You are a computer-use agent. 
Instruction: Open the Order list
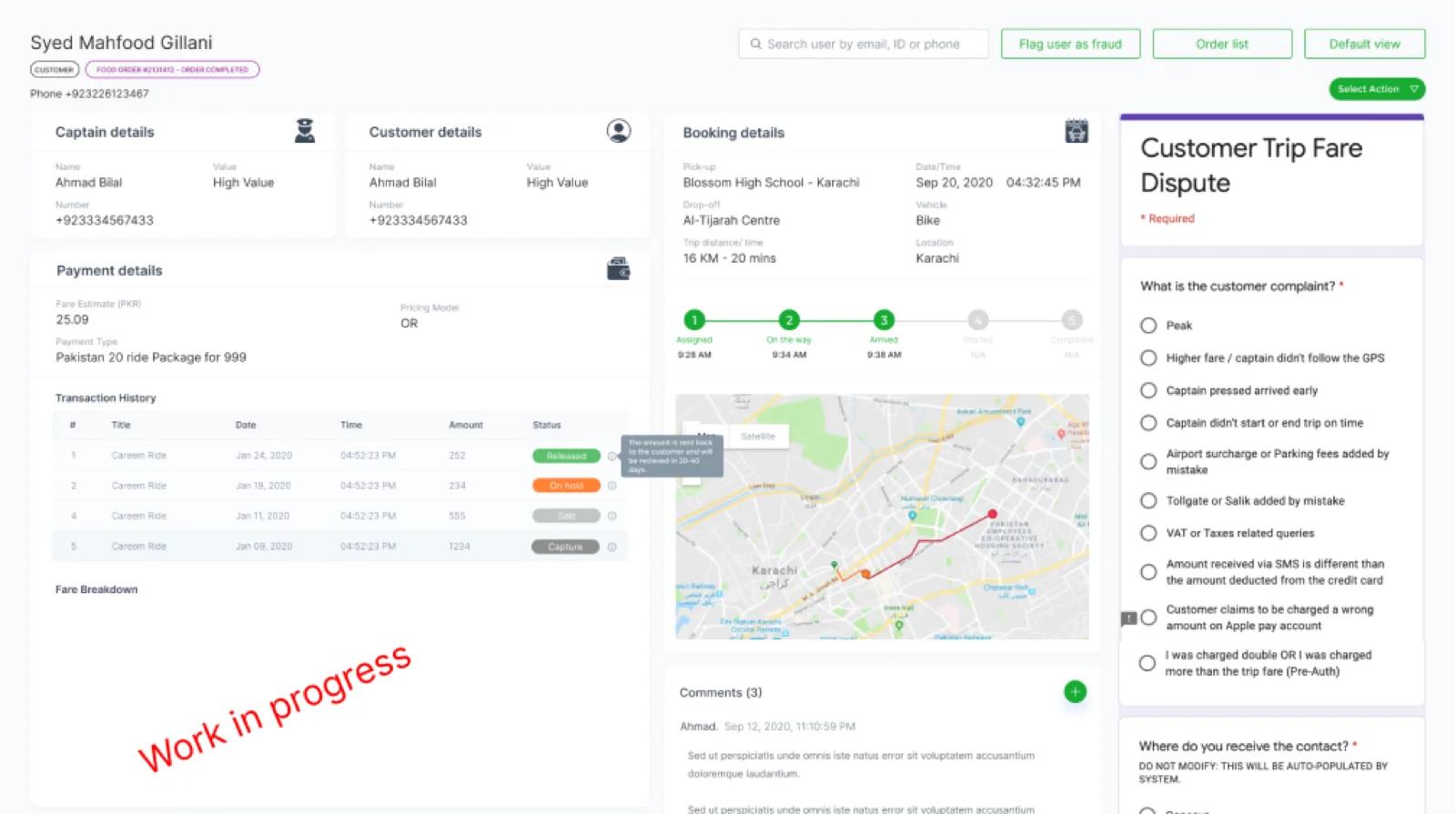pyautogui.click(x=1222, y=44)
